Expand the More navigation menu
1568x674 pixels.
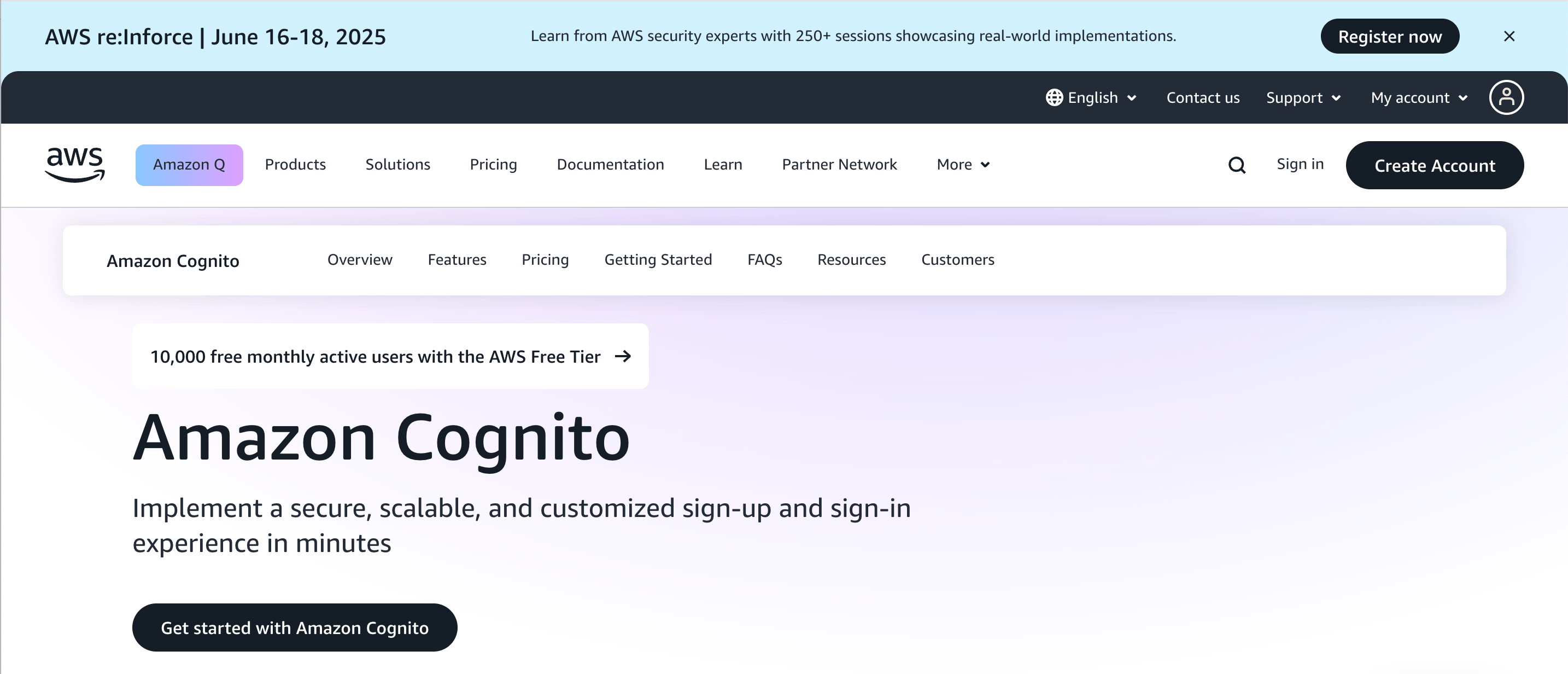[963, 164]
